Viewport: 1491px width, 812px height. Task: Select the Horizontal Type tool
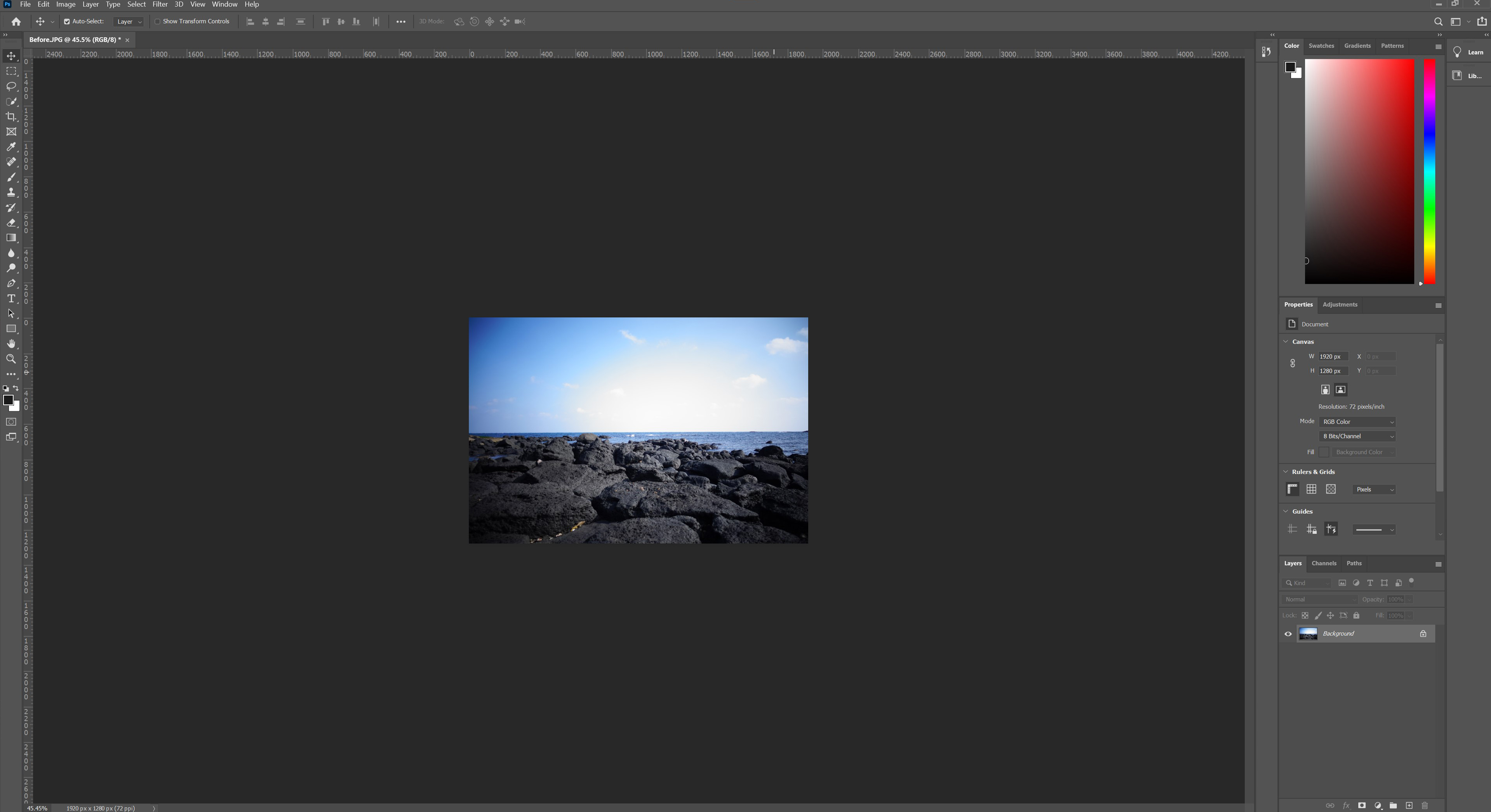(11, 298)
